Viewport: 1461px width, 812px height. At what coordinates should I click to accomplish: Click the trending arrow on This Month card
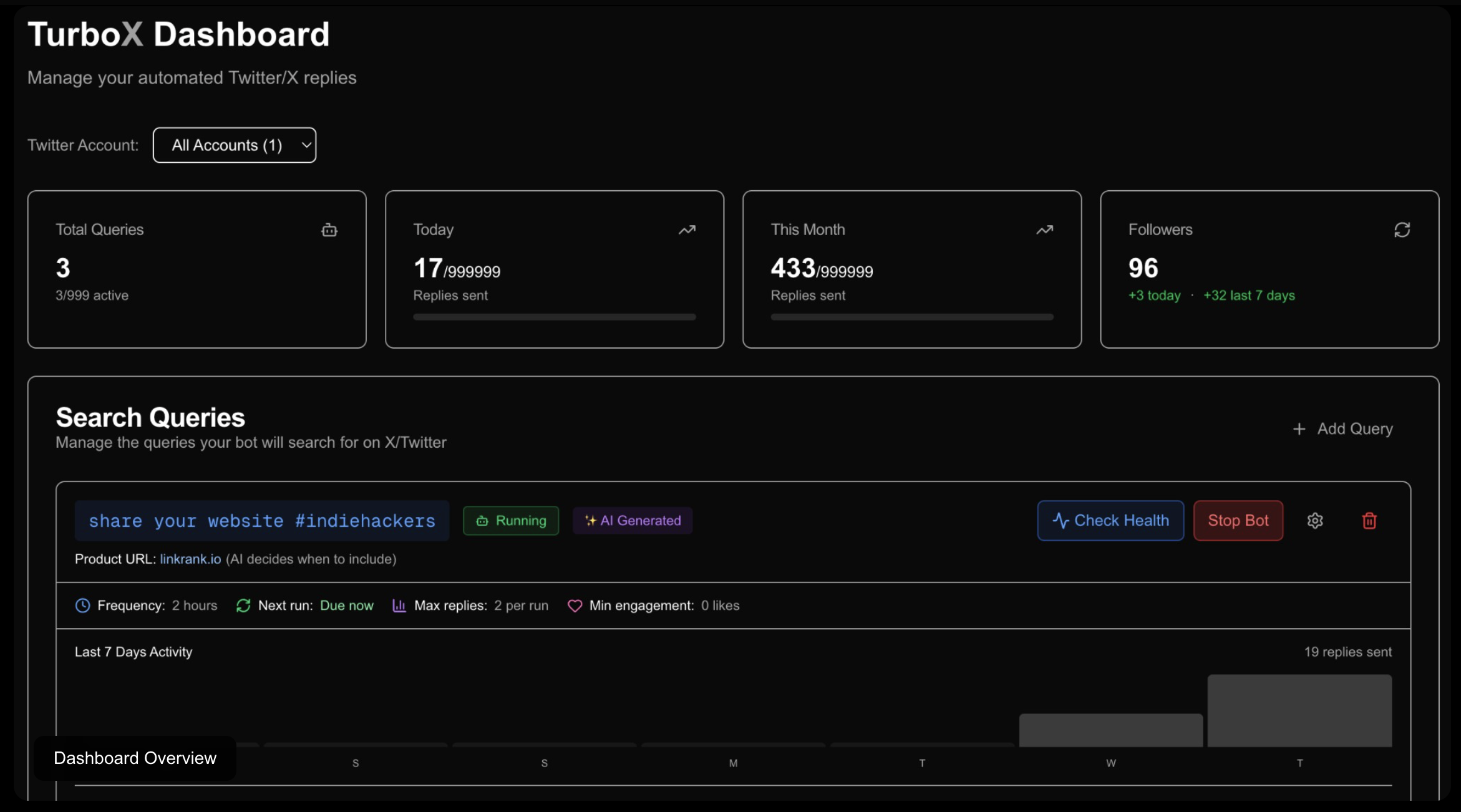pos(1045,230)
